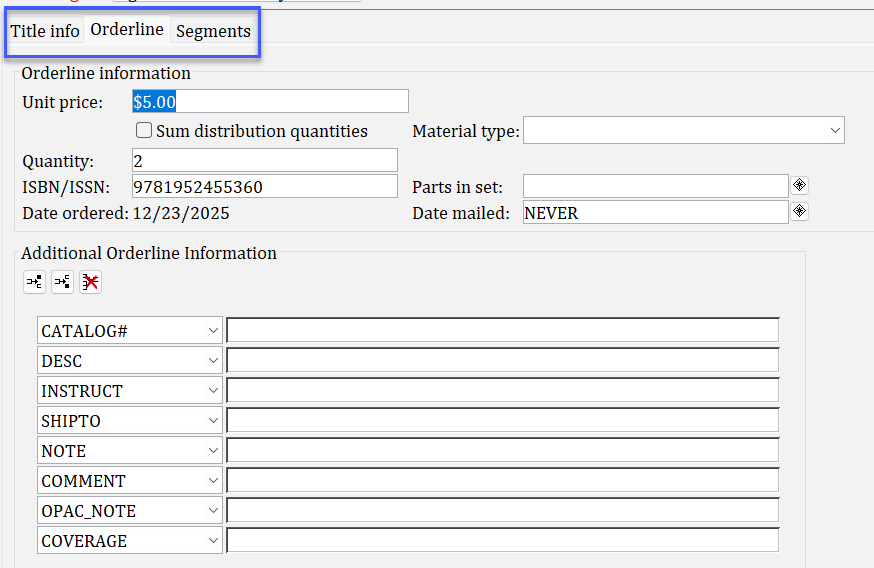Expand the OPAC_NOTE entry type dropdown
The width and height of the screenshot is (874, 568).
coord(213,511)
